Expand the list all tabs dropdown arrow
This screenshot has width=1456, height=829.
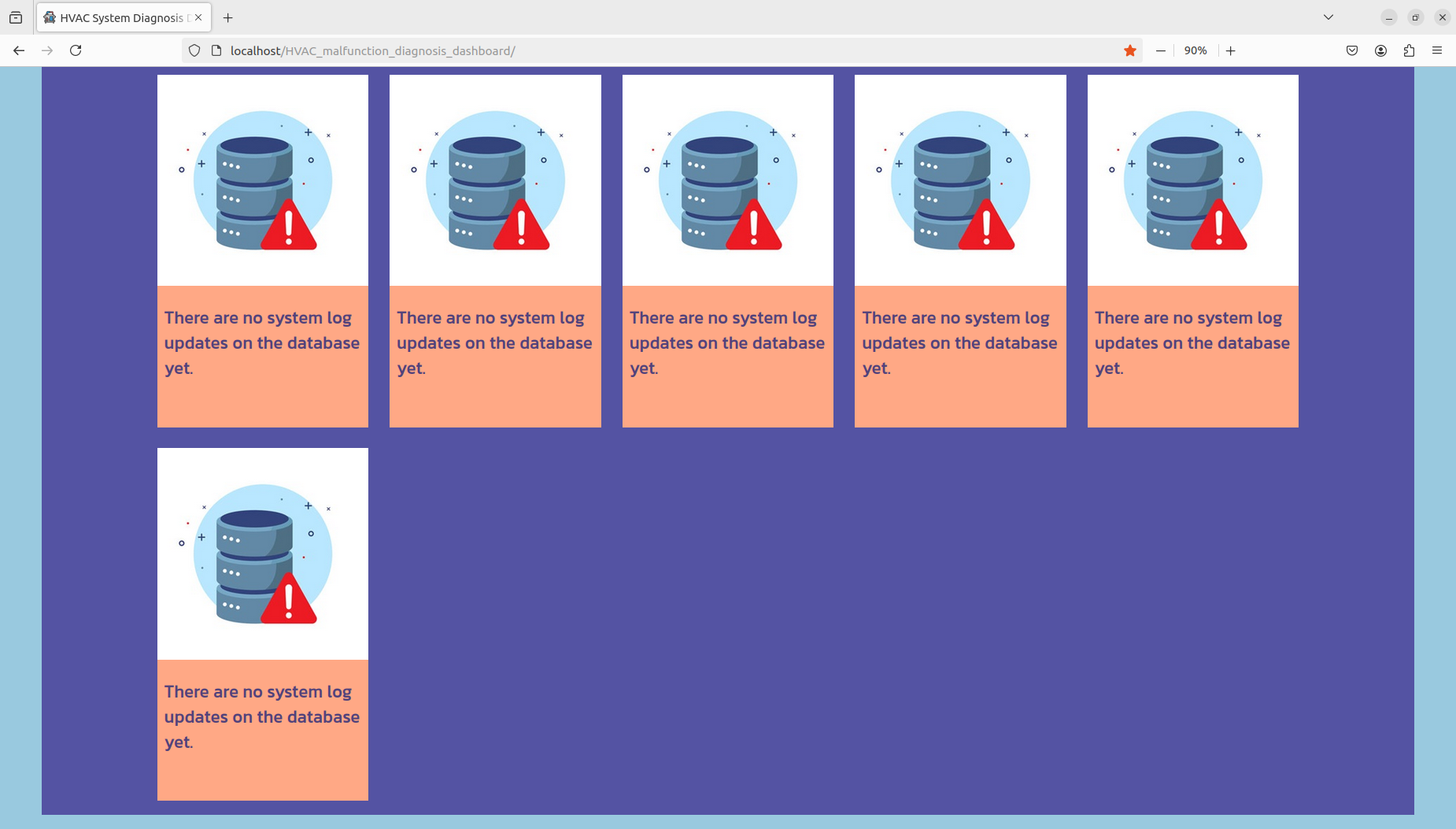pos(1328,17)
